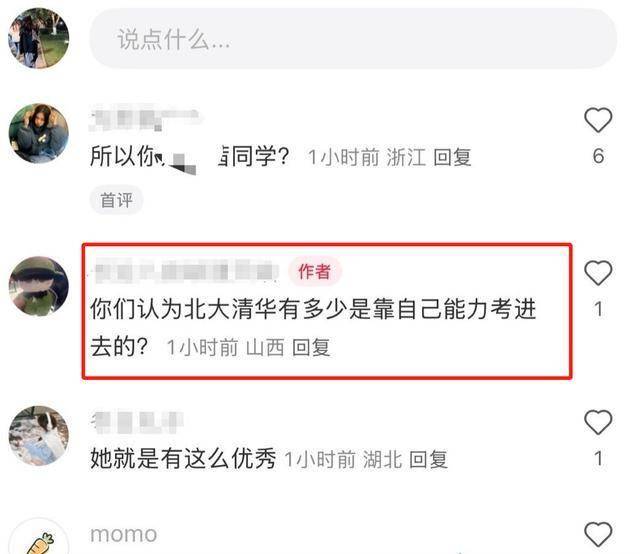Focus the 说点什么 comment input field
Viewport: 640px width, 554px height.
click(353, 39)
